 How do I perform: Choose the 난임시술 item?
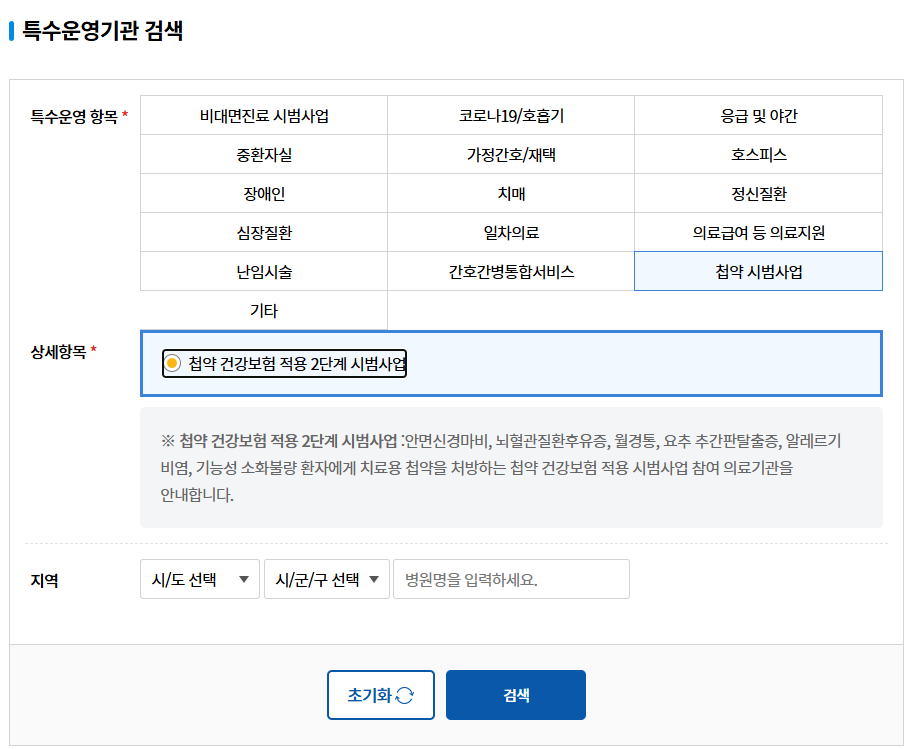pos(263,271)
